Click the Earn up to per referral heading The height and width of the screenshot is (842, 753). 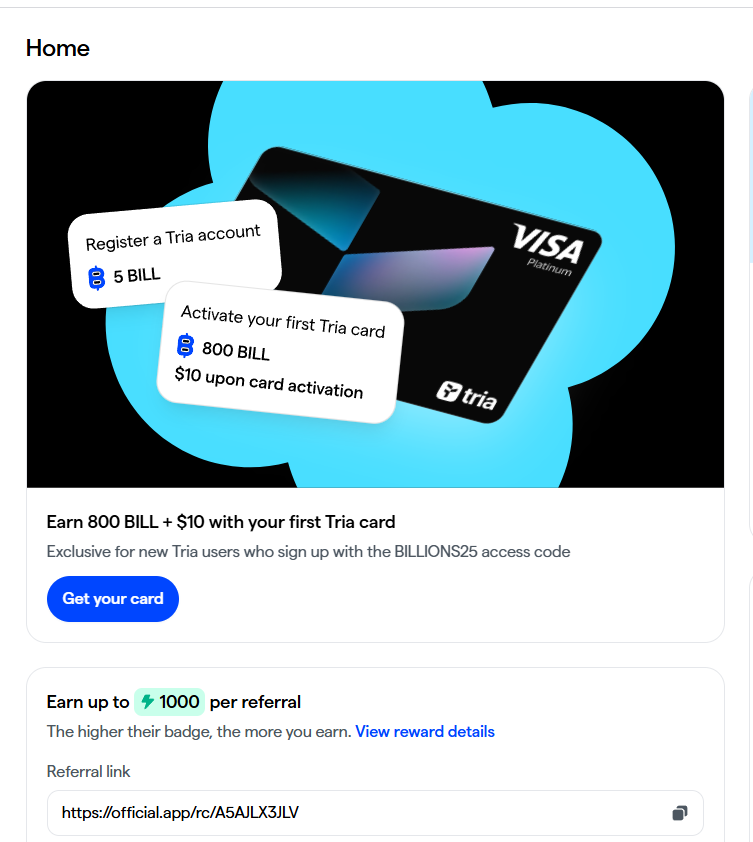click(173, 702)
